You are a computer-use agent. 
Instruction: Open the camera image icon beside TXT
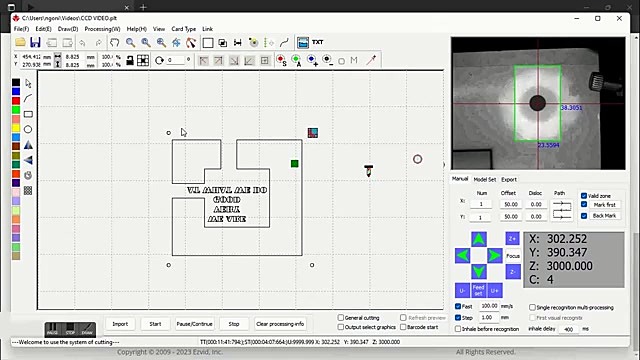click(x=302, y=42)
